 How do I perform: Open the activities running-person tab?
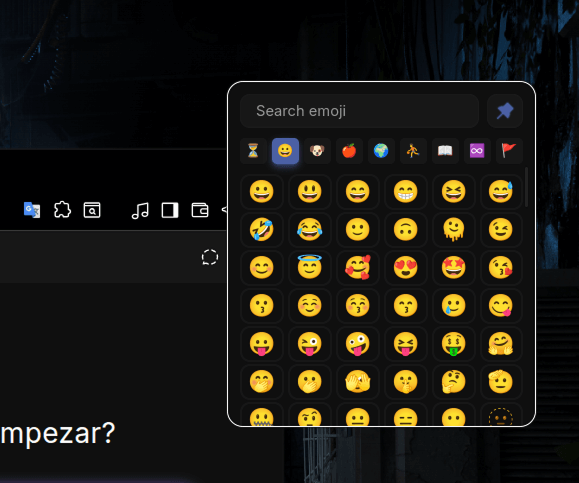click(413, 151)
